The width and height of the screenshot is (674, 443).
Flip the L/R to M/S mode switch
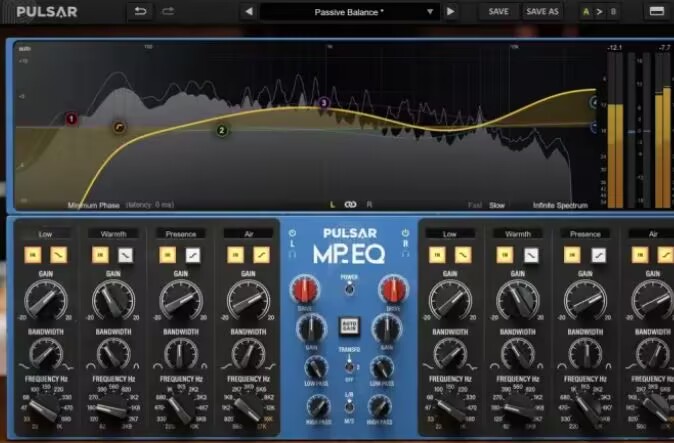click(349, 406)
